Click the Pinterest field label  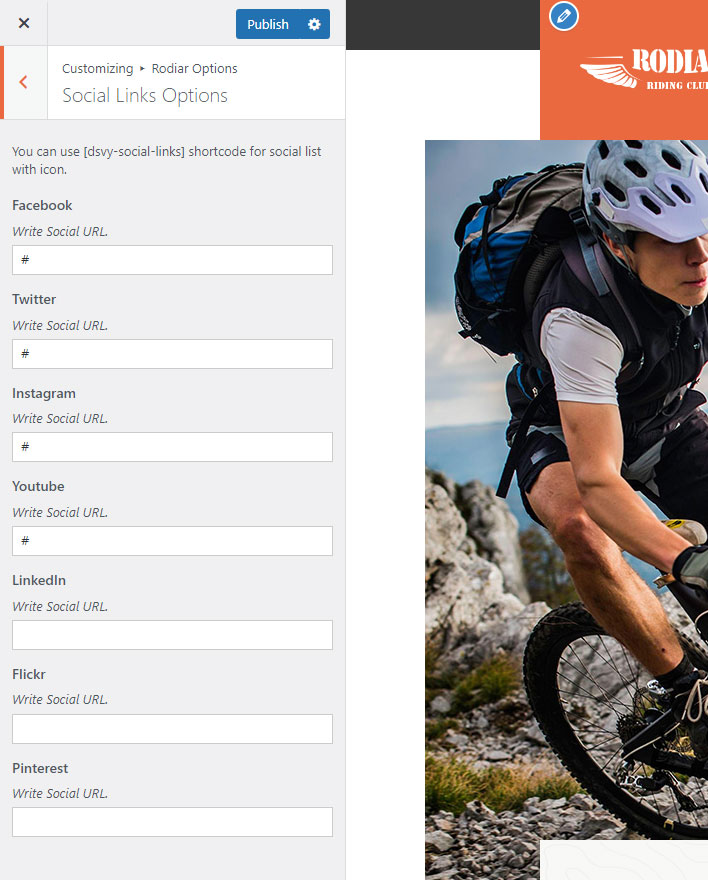[40, 768]
